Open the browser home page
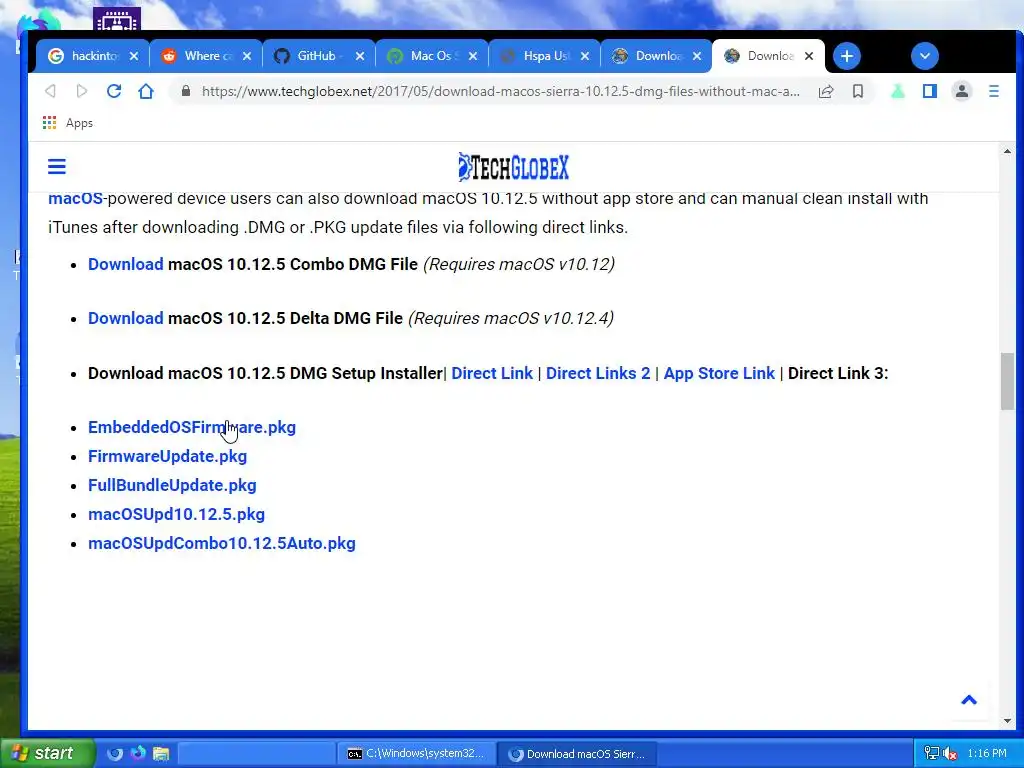Image resolution: width=1024 pixels, height=768 pixels. [x=146, y=91]
